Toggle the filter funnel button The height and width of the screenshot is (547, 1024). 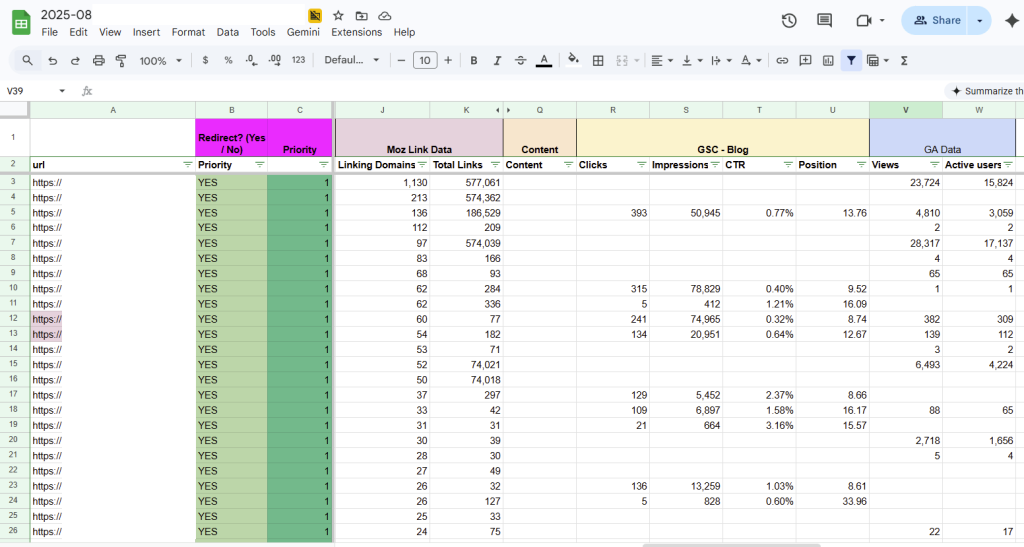[851, 61]
